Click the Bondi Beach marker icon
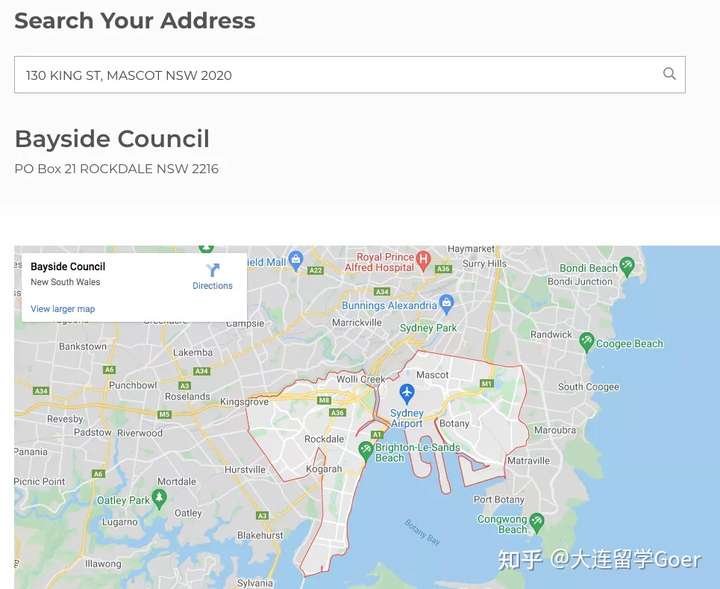The height and width of the screenshot is (589, 720). (626, 266)
